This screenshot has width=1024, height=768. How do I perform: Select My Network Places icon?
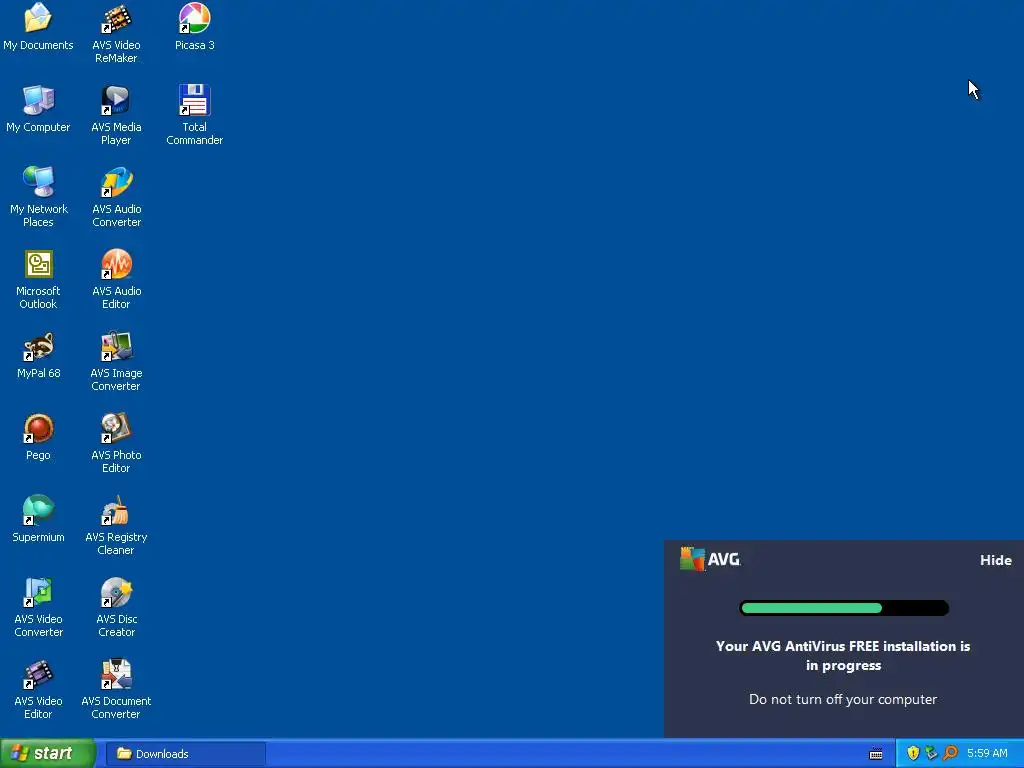[38, 197]
